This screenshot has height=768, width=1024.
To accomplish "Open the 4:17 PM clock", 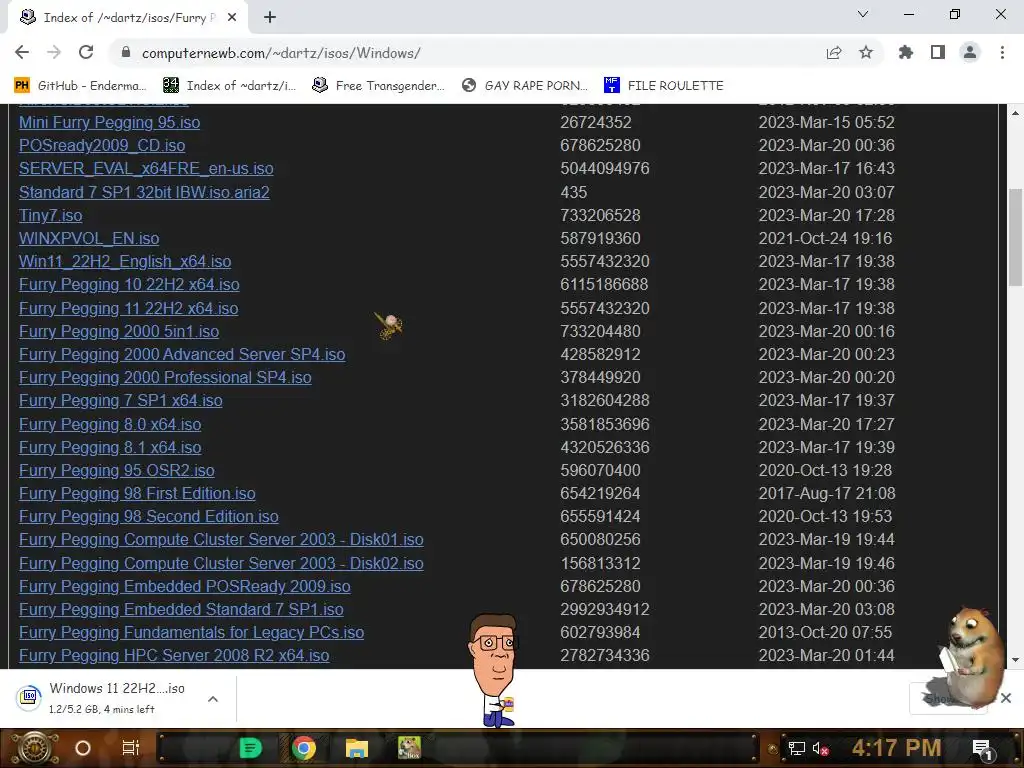I will 896,748.
